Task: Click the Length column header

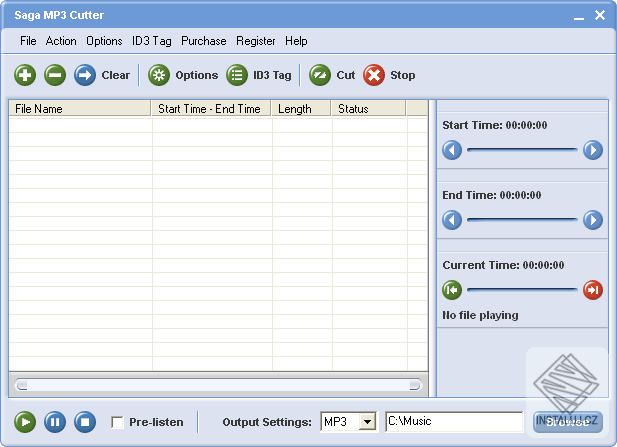Action: (x=301, y=108)
